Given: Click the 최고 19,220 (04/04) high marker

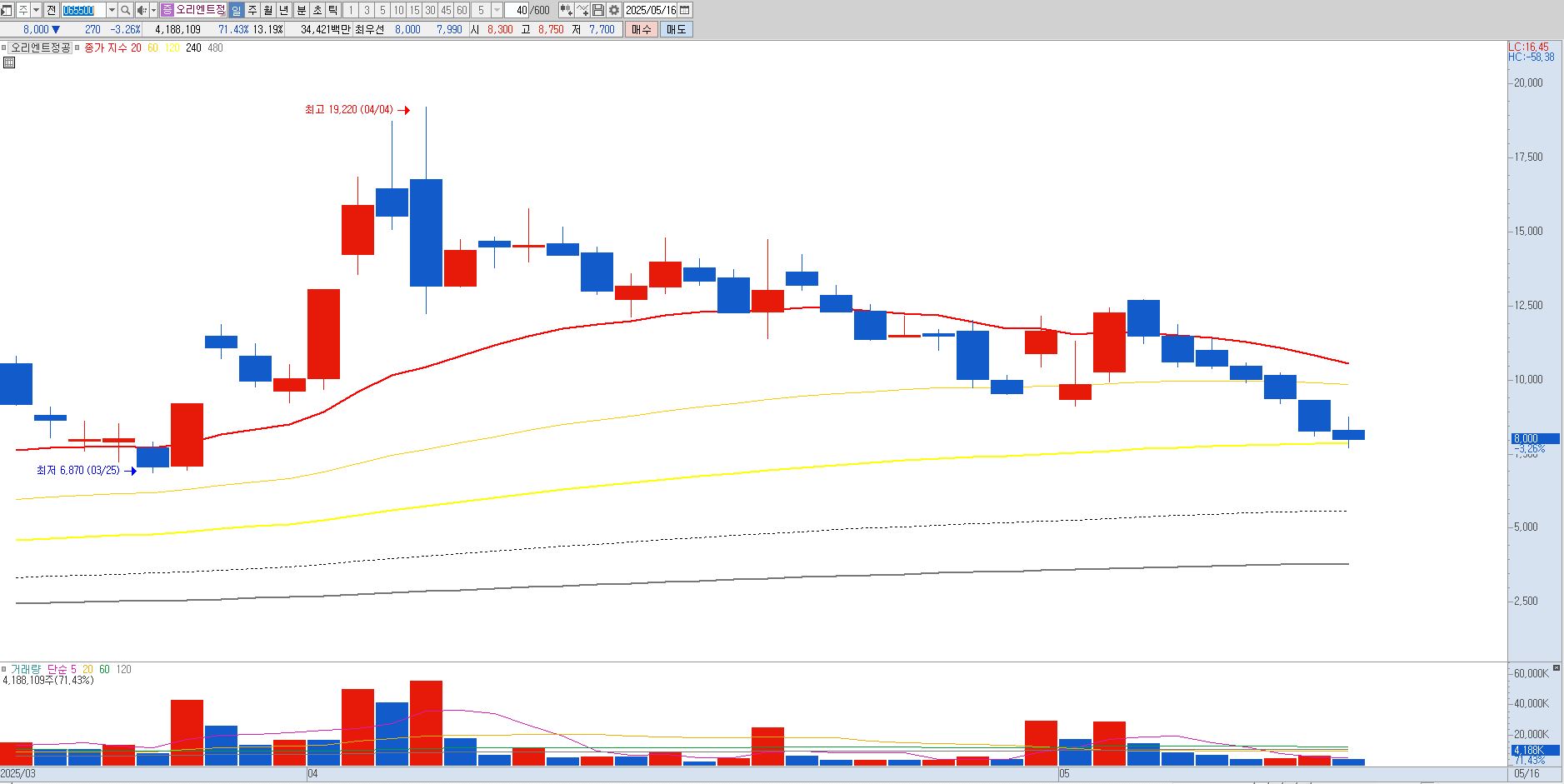Looking at the screenshot, I should click(357, 110).
